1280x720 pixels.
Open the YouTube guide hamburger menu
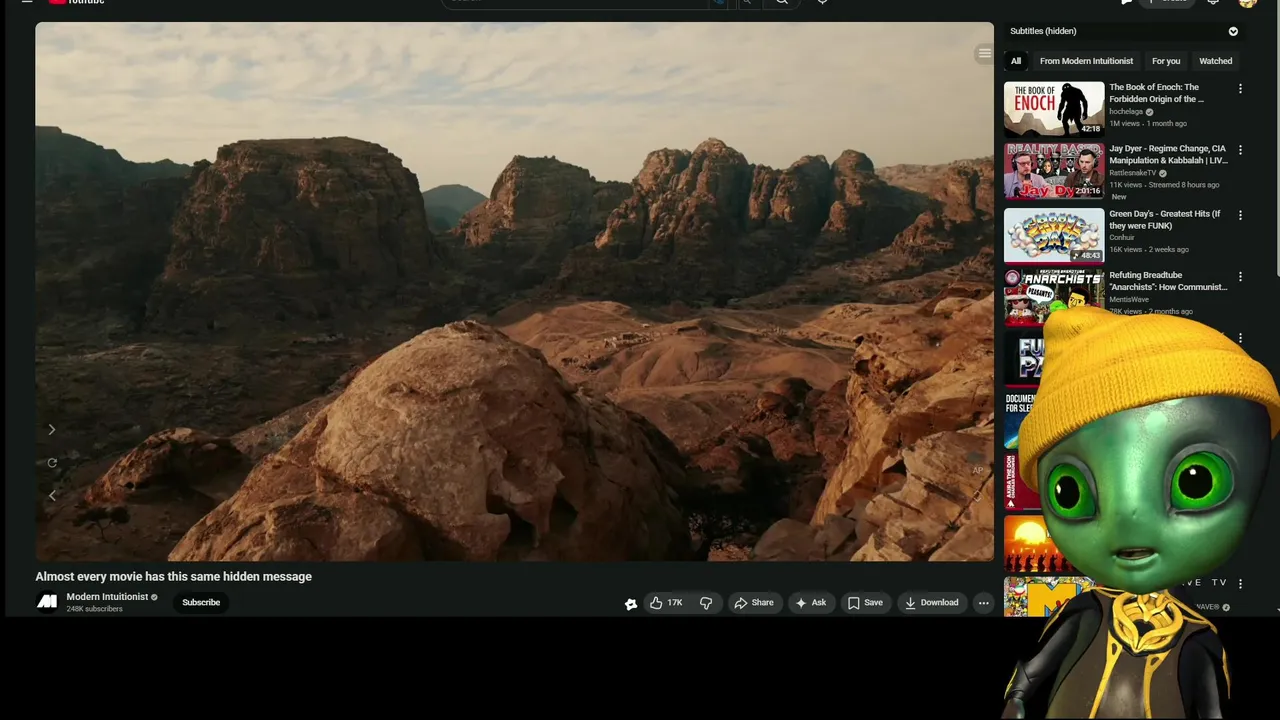tap(27, 2)
